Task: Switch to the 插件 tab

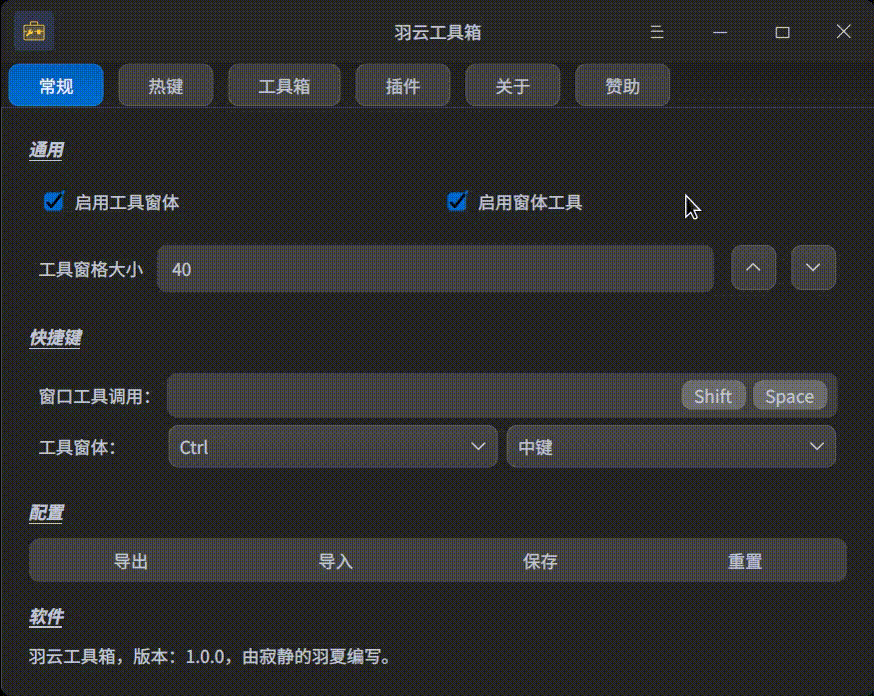Action: (403, 86)
